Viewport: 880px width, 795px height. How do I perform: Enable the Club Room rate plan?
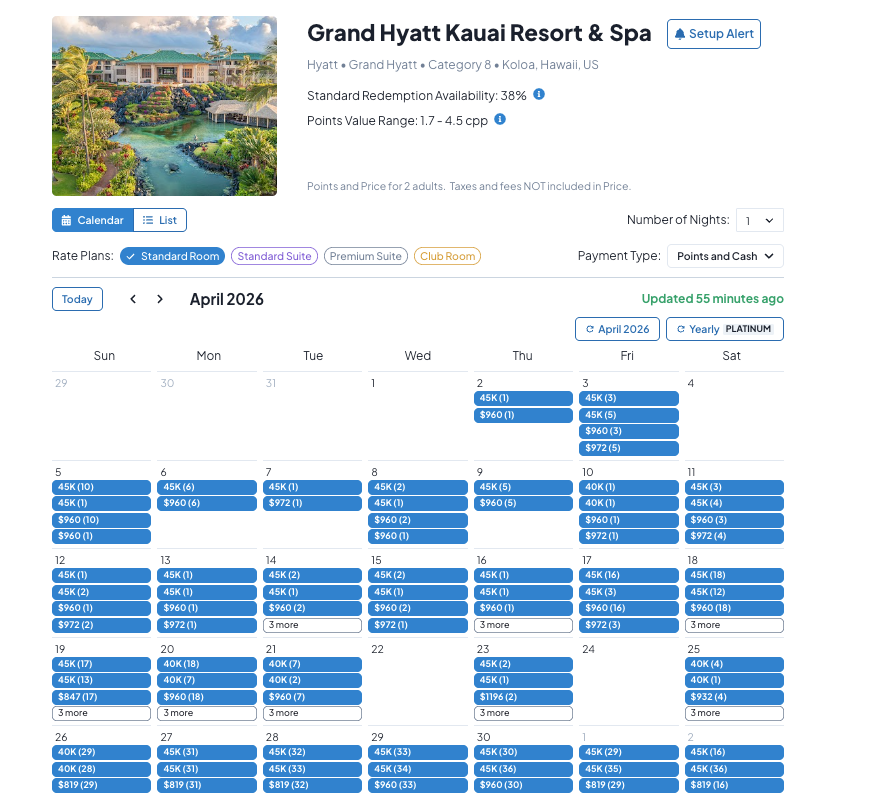tap(447, 256)
